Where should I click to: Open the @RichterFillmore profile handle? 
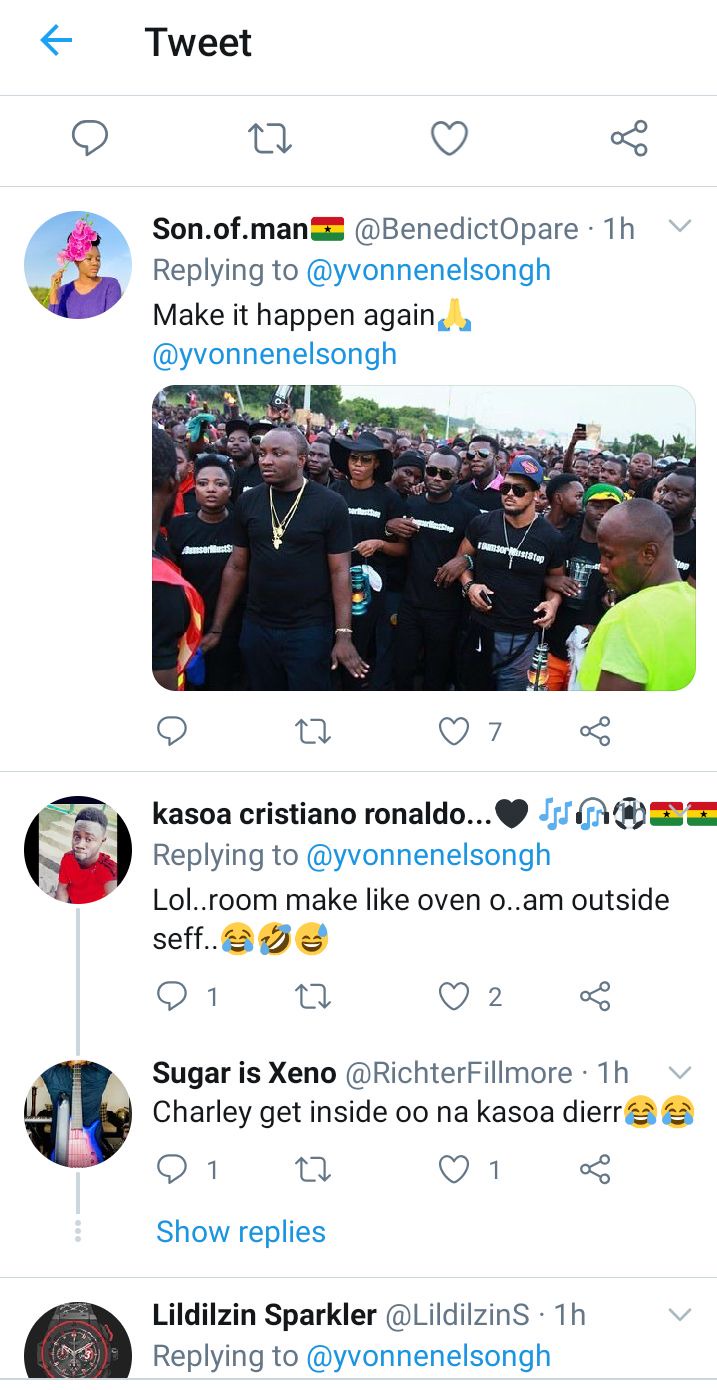(x=459, y=1074)
